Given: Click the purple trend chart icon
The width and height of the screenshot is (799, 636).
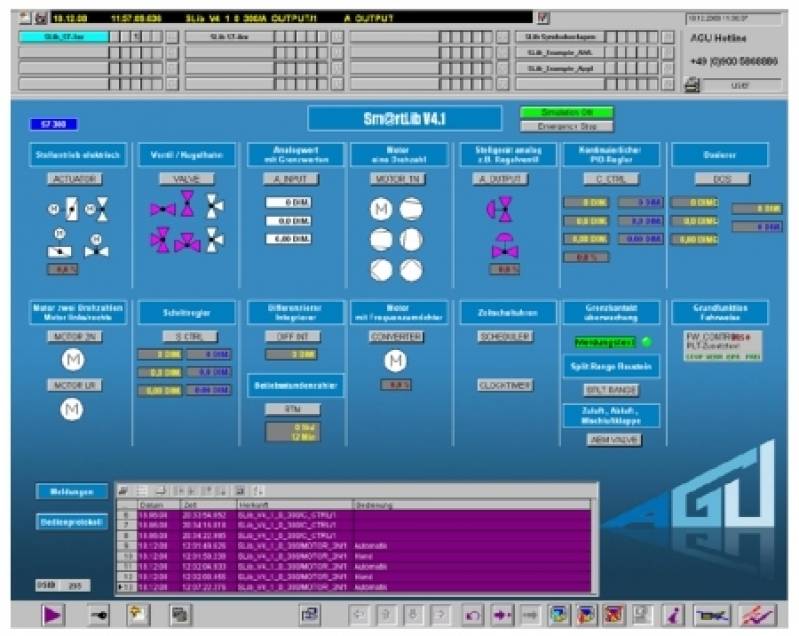Looking at the screenshot, I should 758,615.
